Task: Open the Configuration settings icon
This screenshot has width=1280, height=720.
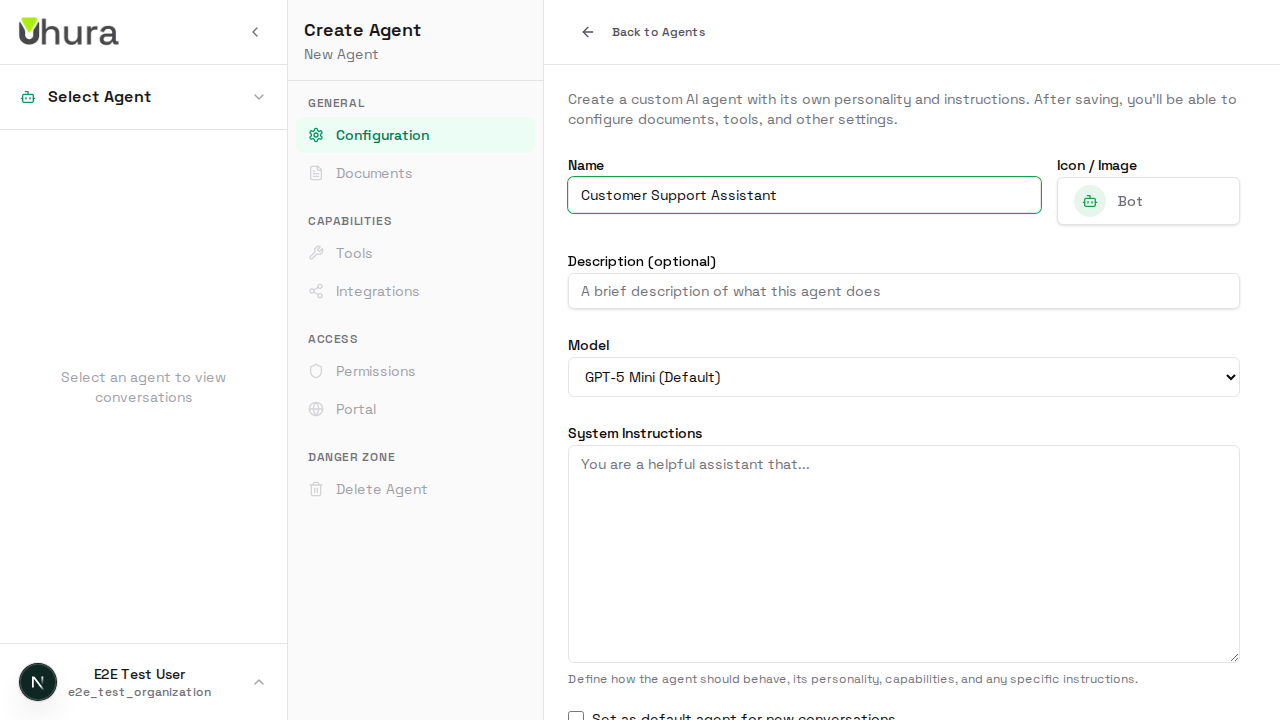Action: tap(316, 135)
